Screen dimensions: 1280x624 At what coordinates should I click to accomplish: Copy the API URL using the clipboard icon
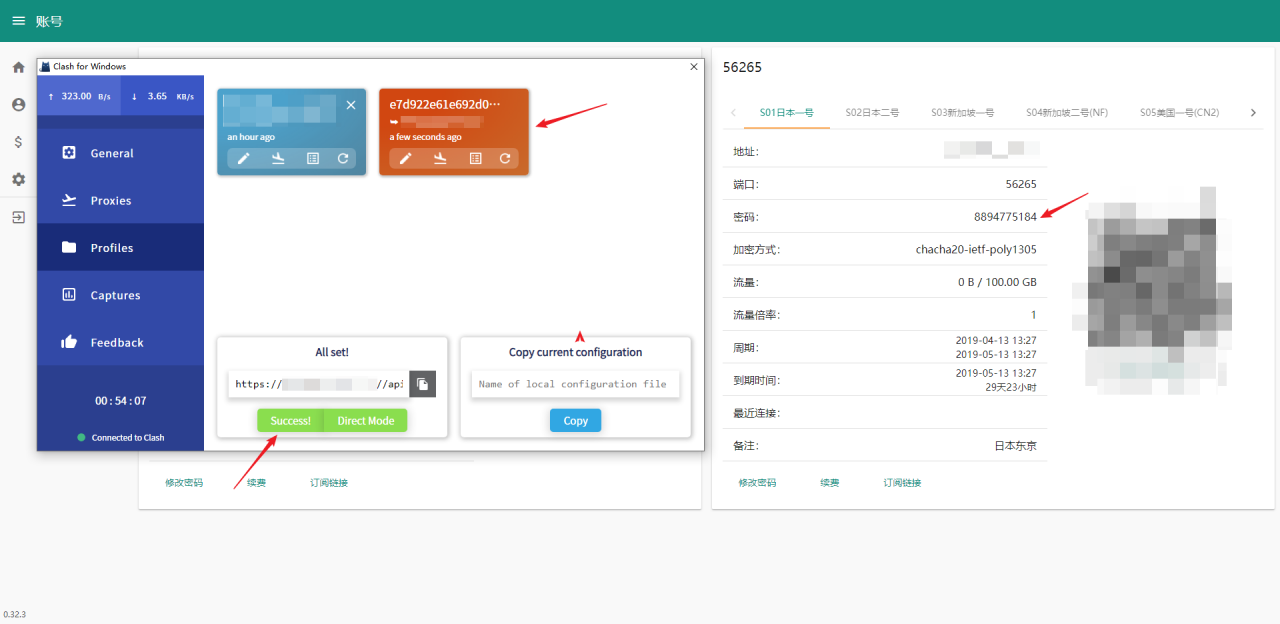[422, 383]
